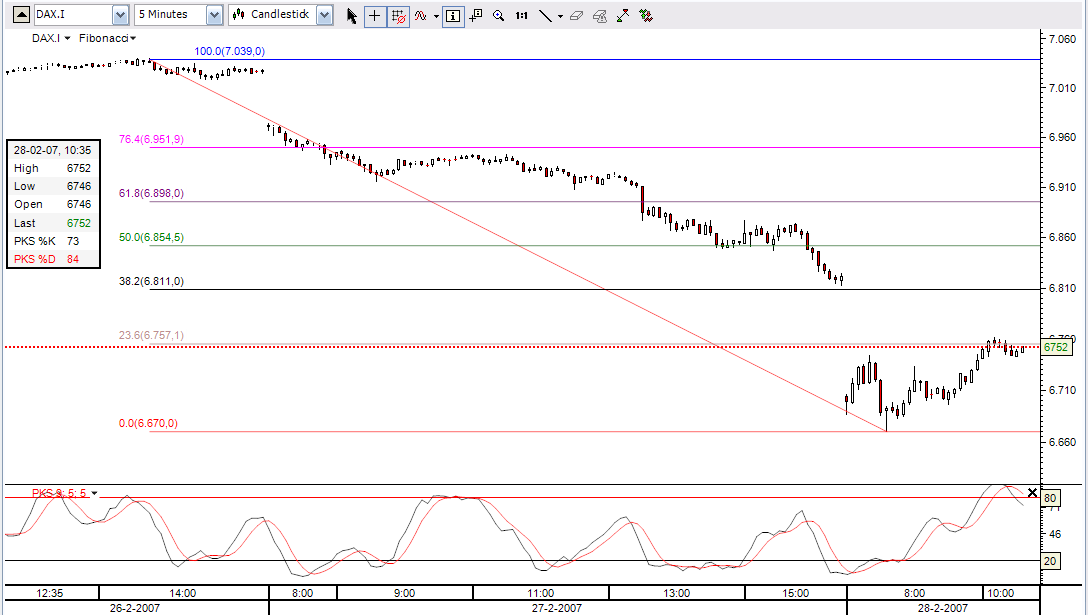The image size is (1088, 615).
Task: Click the 7.060 price axis label
Action: (1062, 39)
